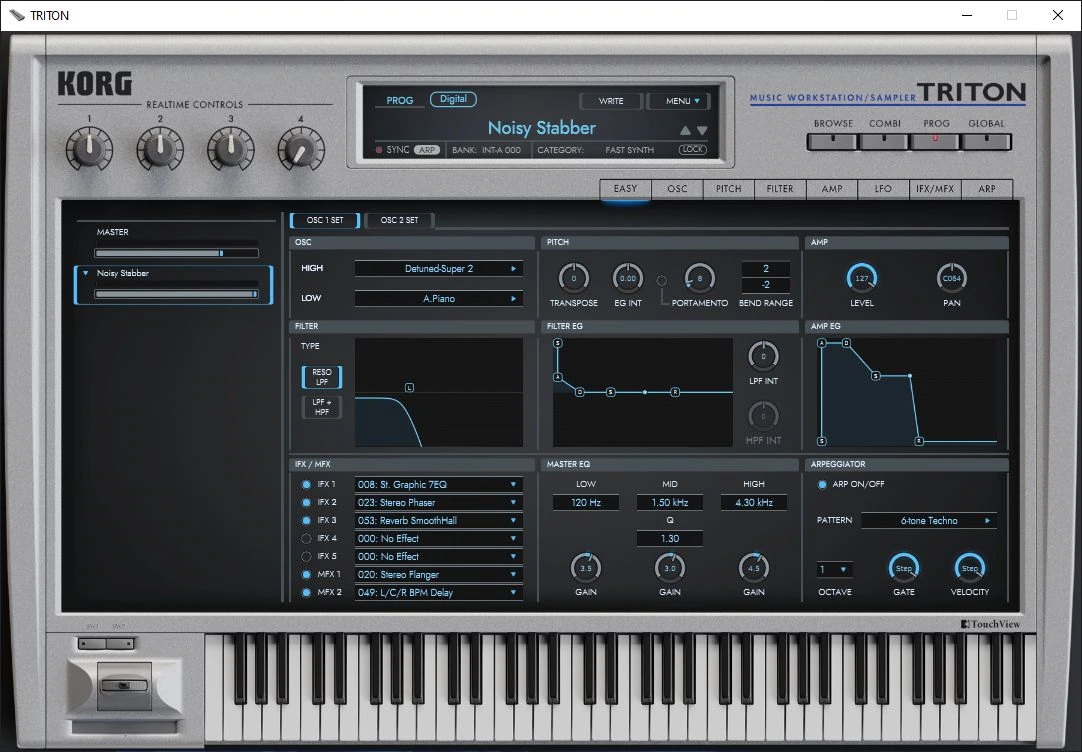Click the Amp EG release point R
The image size is (1082, 752).
click(918, 441)
